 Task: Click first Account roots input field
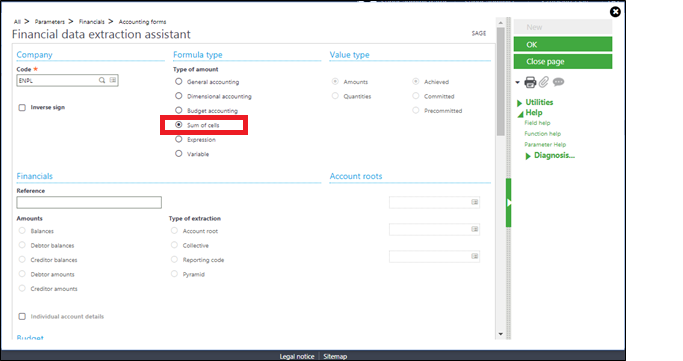pos(434,202)
